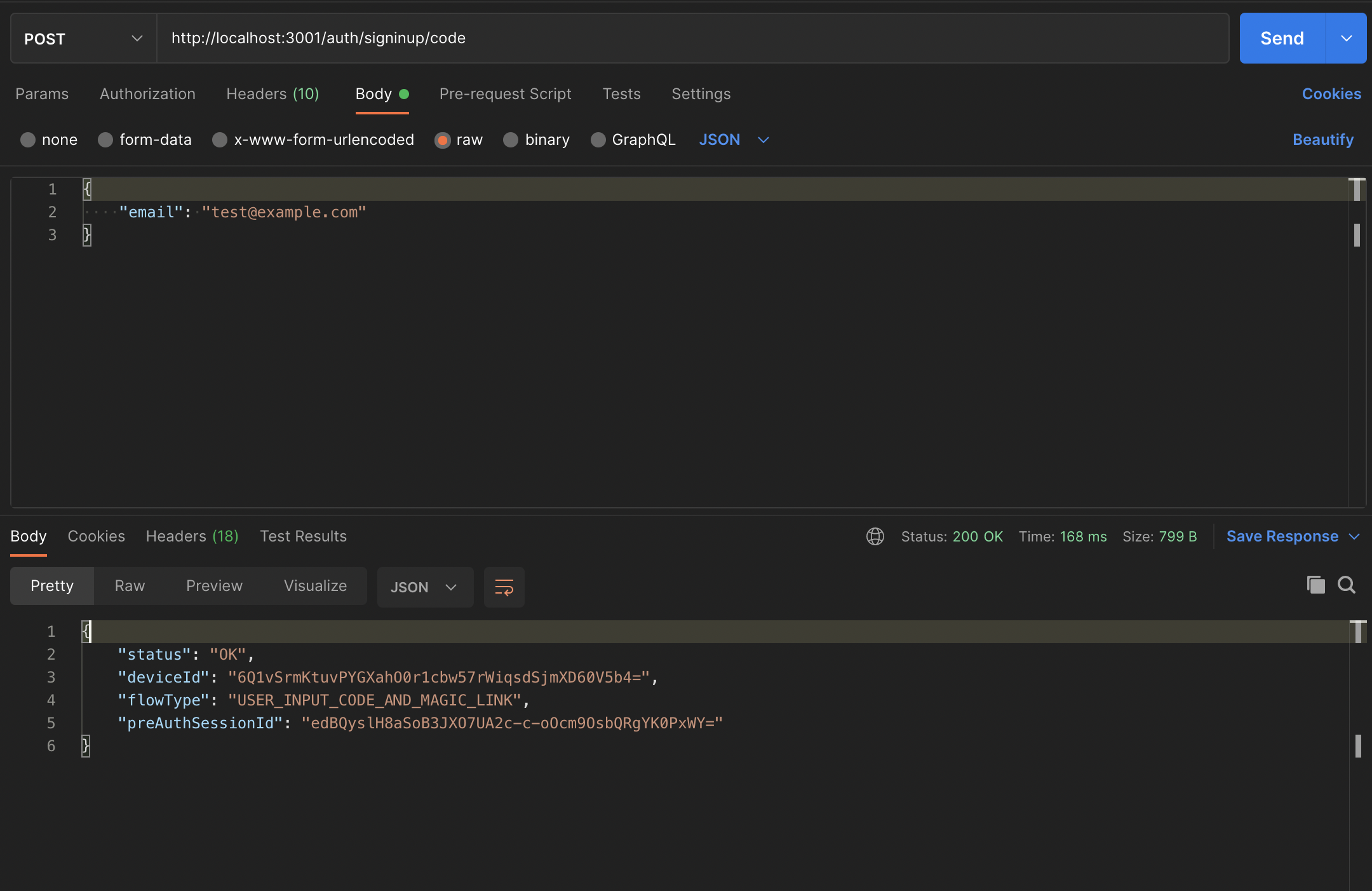The image size is (1372, 891).
Task: Beautify the request JSON
Action: pos(1323,140)
